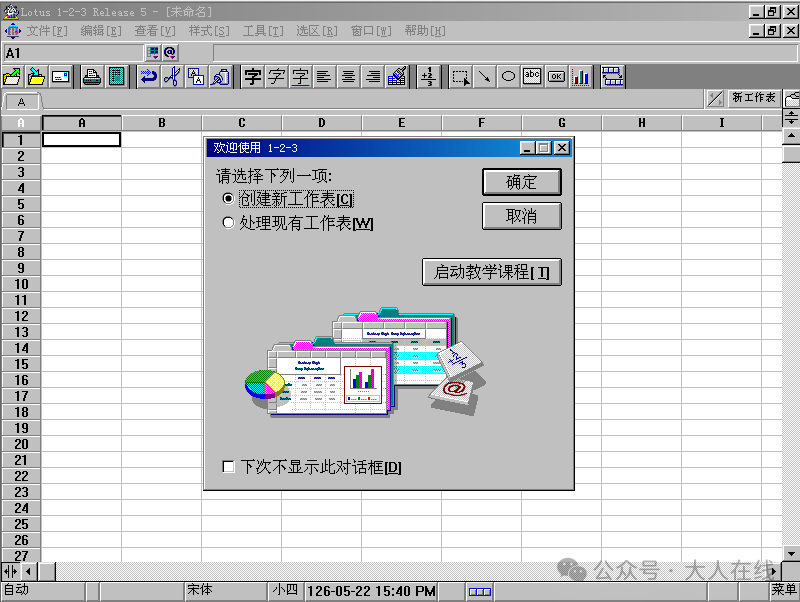Select row header 10

[21, 284]
